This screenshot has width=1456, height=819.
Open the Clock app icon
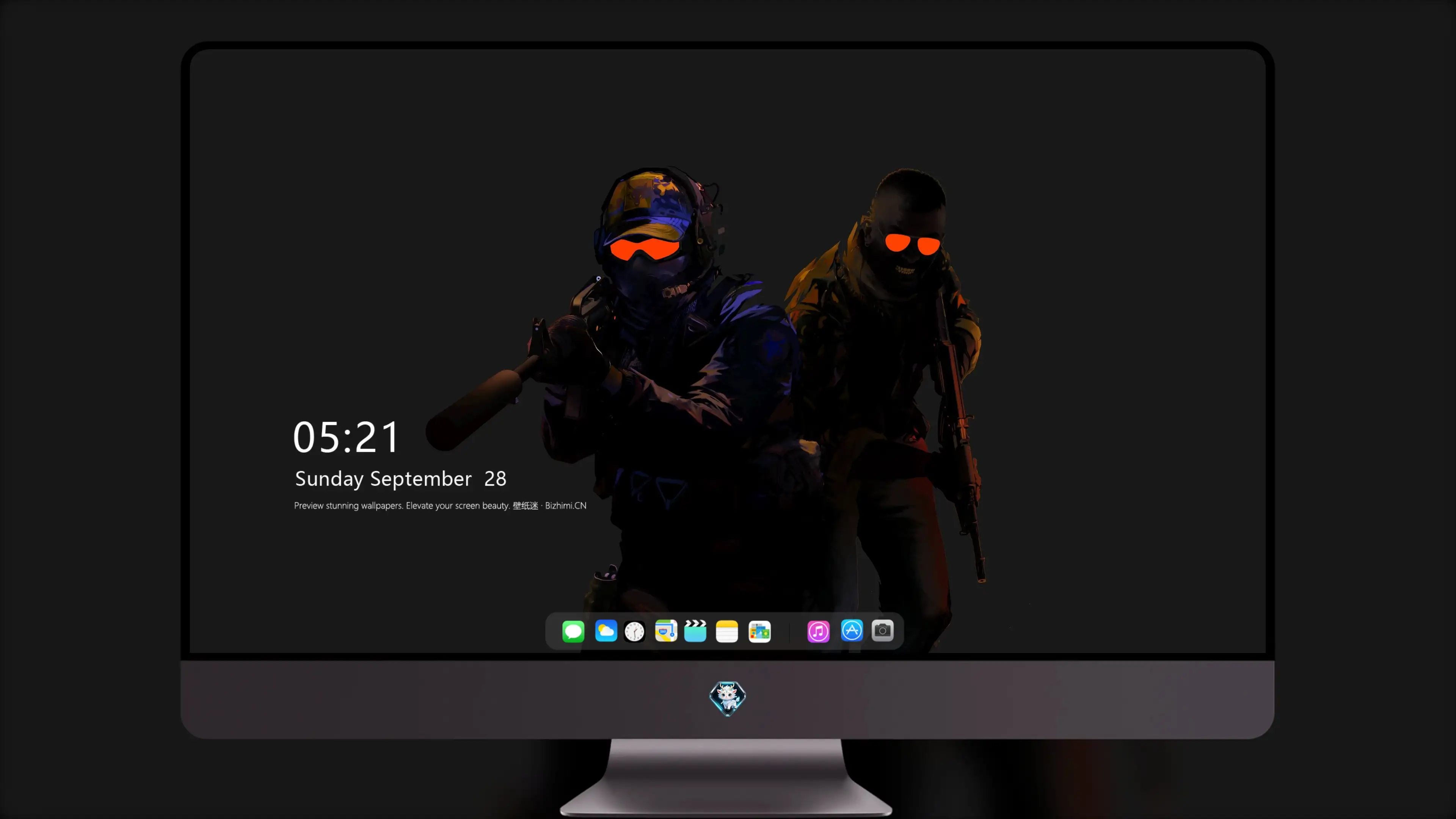tap(634, 631)
